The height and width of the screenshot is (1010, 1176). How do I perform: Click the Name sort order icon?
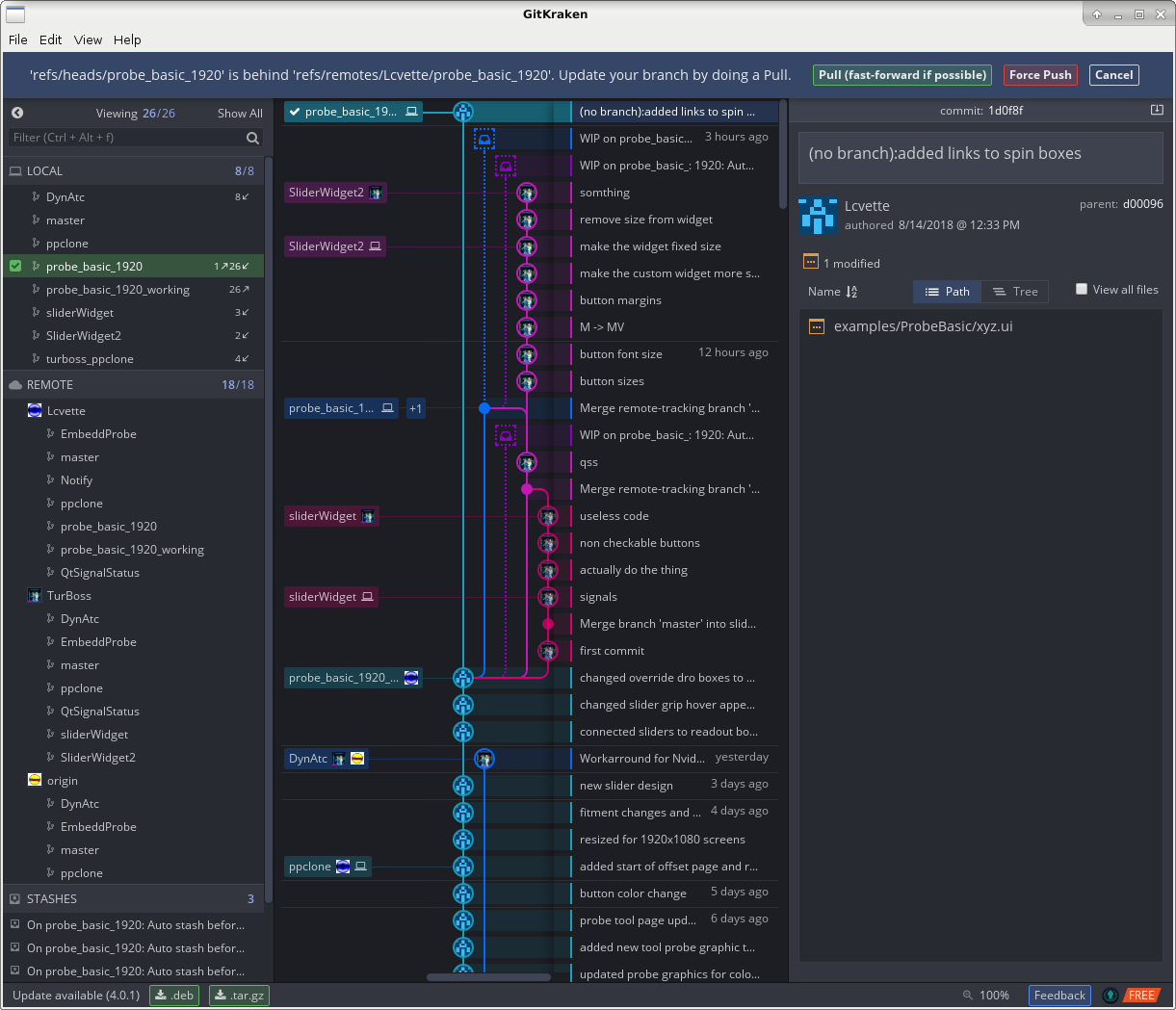point(851,292)
